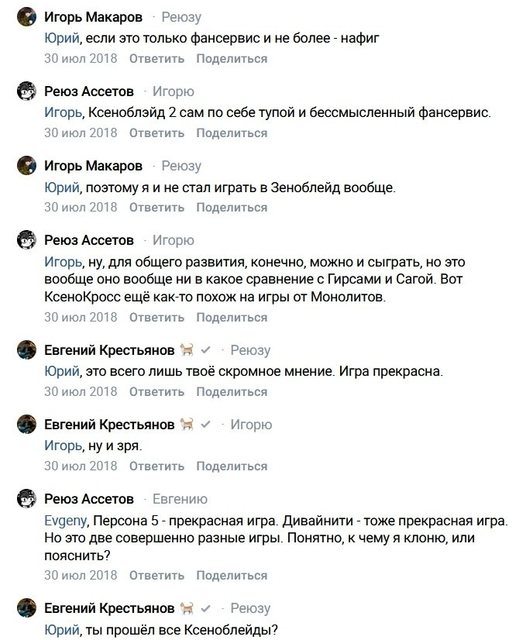The image size is (526, 640).
Task: Open the avatar beside the "для общего развития" comment
Action: [27, 240]
